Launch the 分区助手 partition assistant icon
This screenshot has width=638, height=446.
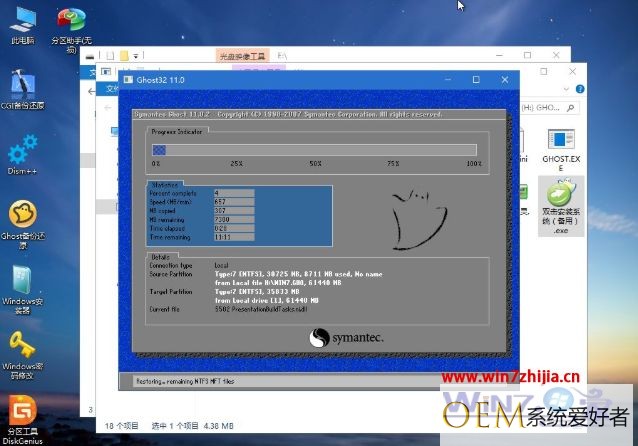pyautogui.click(x=71, y=30)
